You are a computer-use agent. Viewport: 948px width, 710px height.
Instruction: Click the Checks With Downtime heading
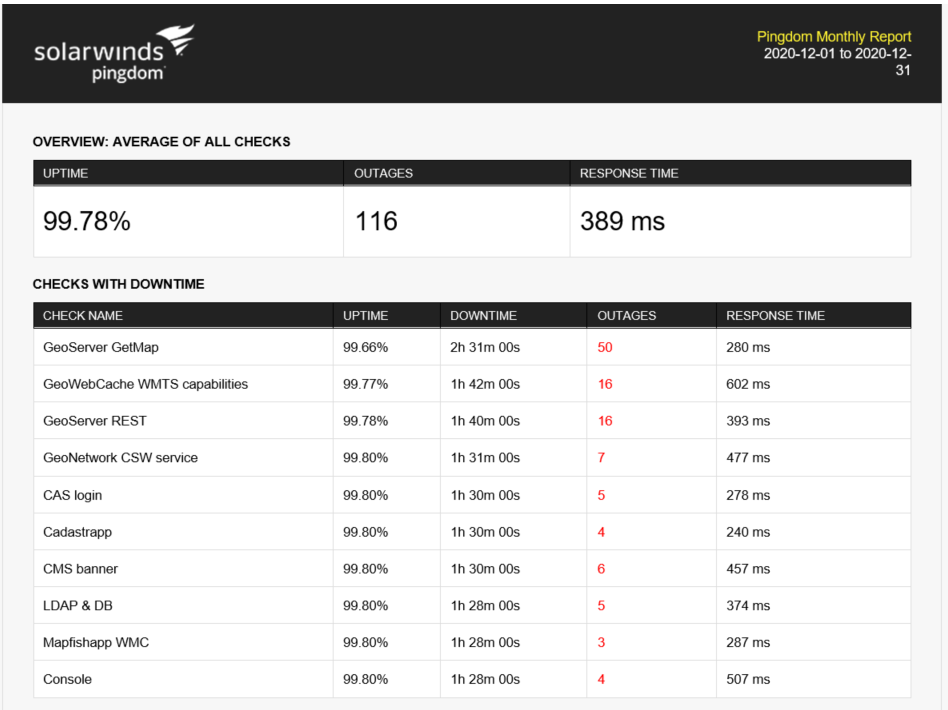coord(118,284)
